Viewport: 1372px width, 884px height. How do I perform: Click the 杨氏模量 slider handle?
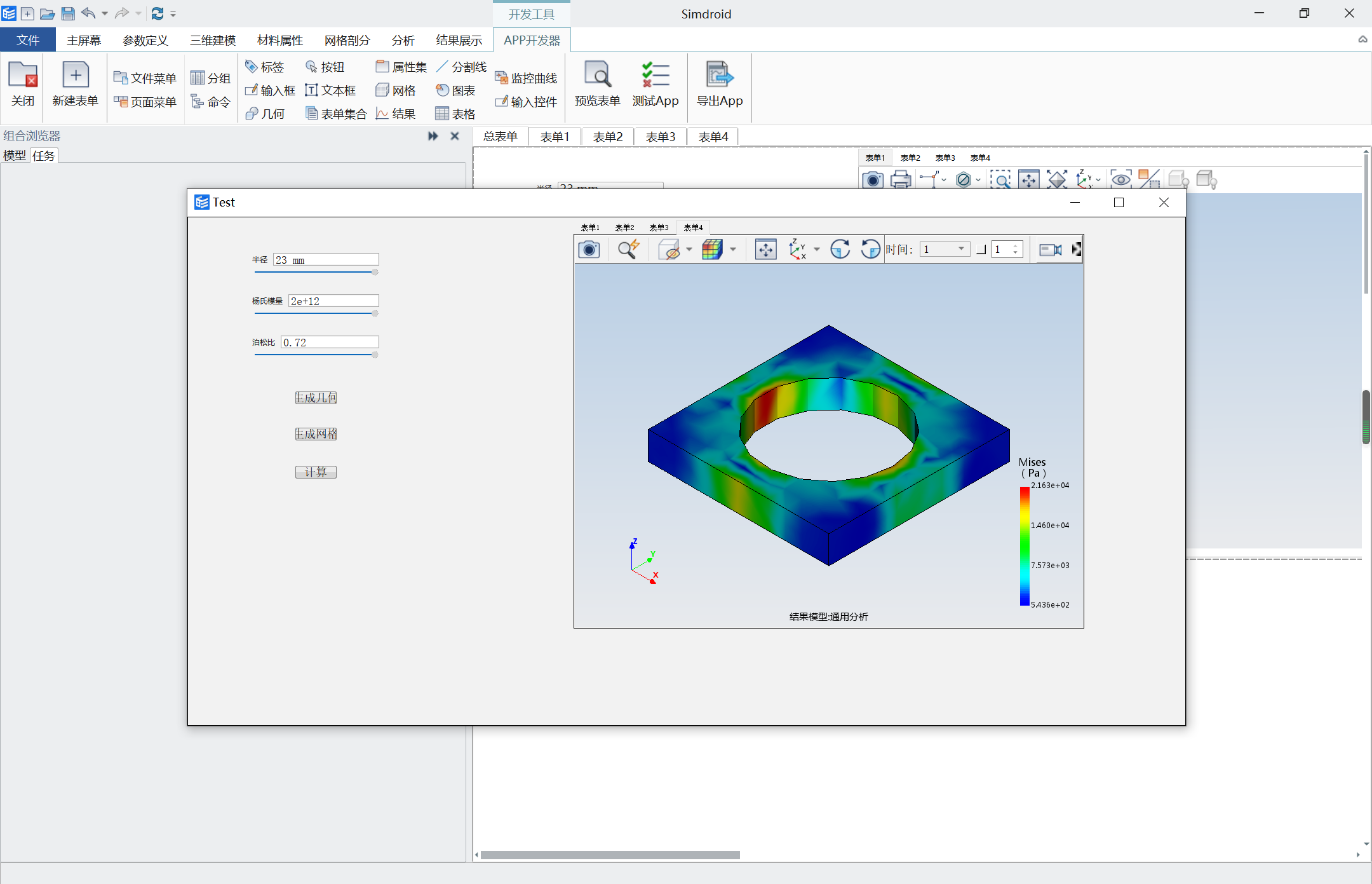(375, 313)
